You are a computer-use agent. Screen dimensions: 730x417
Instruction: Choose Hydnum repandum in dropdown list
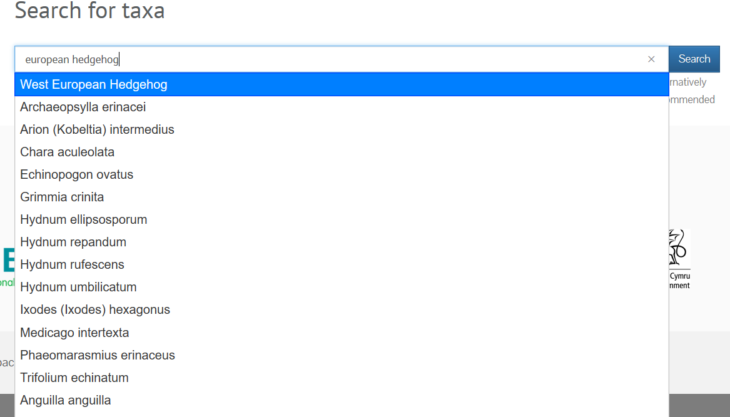(342, 242)
